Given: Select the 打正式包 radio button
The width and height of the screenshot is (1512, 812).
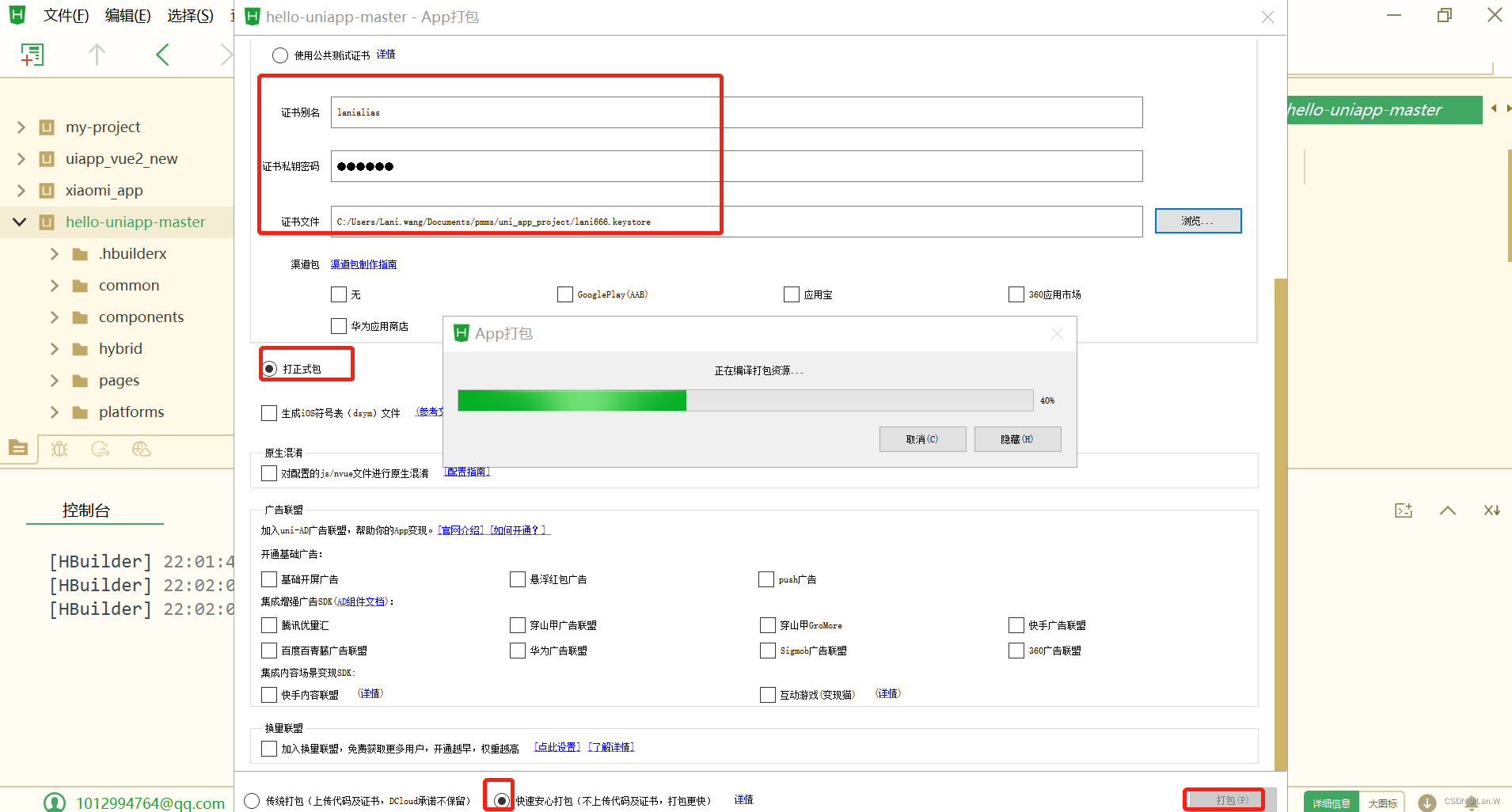Looking at the screenshot, I should click(x=270, y=369).
